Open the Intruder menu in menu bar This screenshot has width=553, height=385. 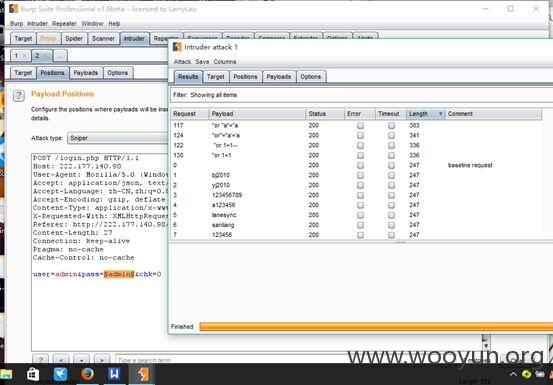coord(37,24)
